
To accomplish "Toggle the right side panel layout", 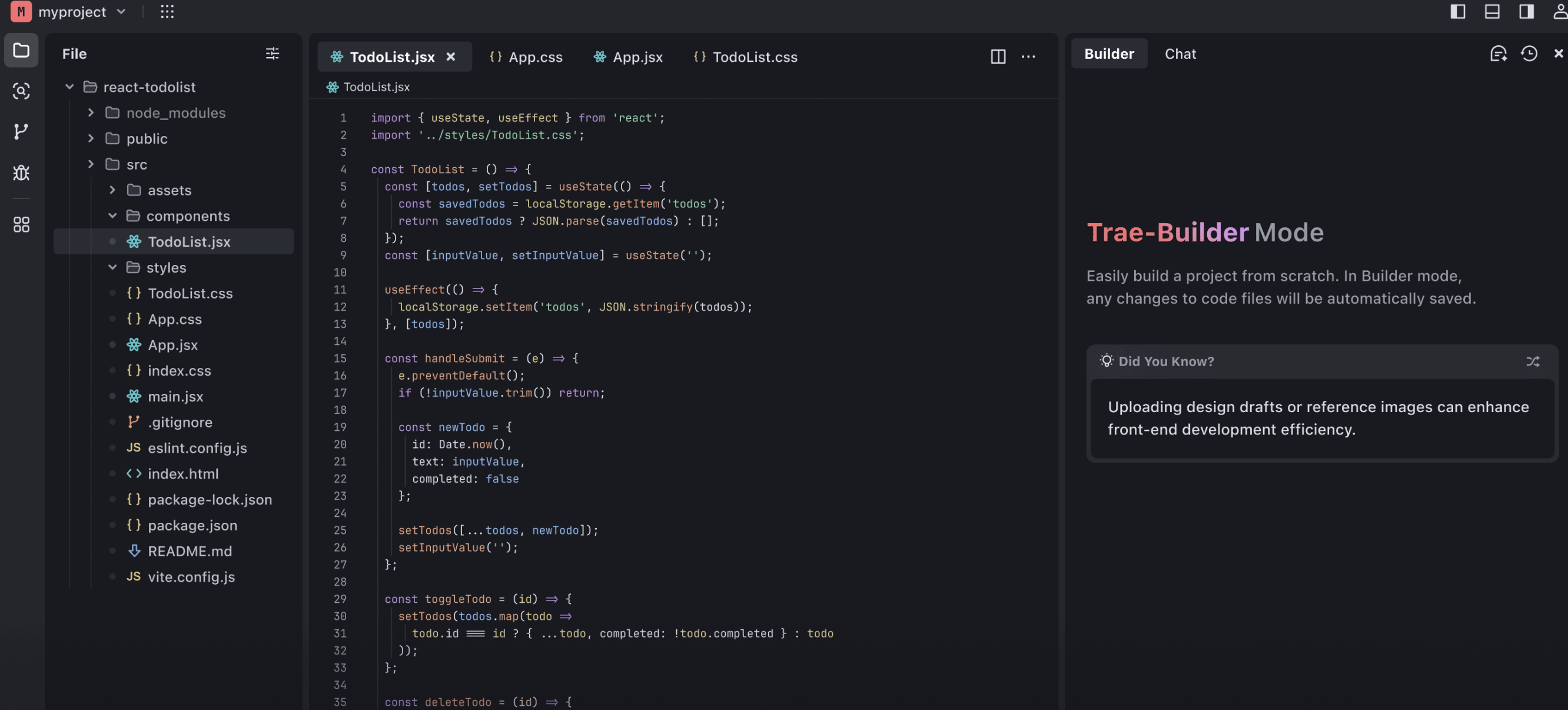I will tap(1526, 12).
